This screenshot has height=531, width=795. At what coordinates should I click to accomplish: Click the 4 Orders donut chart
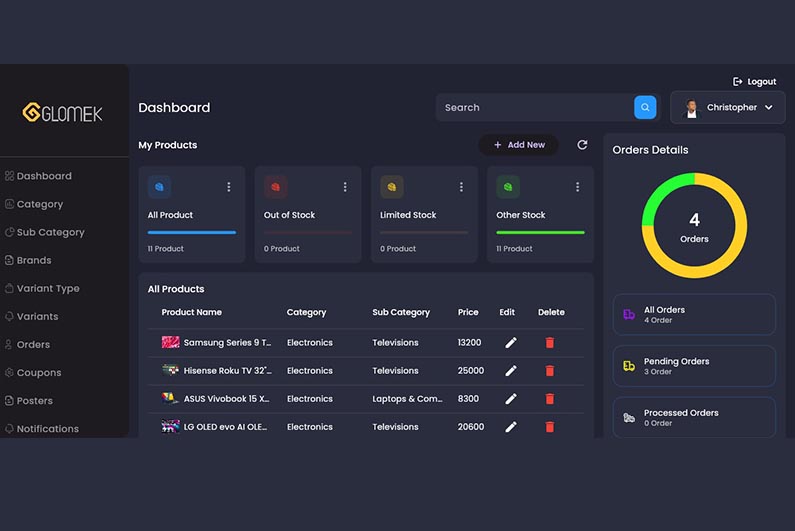pyautogui.click(x=694, y=226)
